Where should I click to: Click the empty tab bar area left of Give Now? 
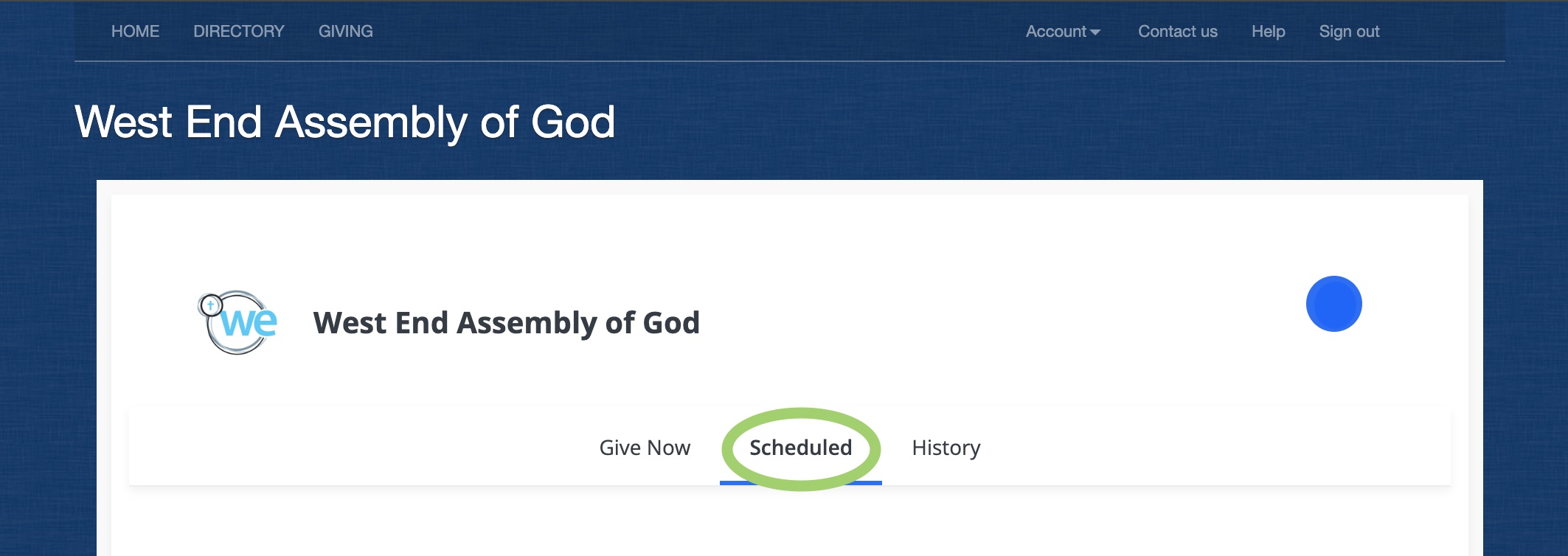coord(354,448)
